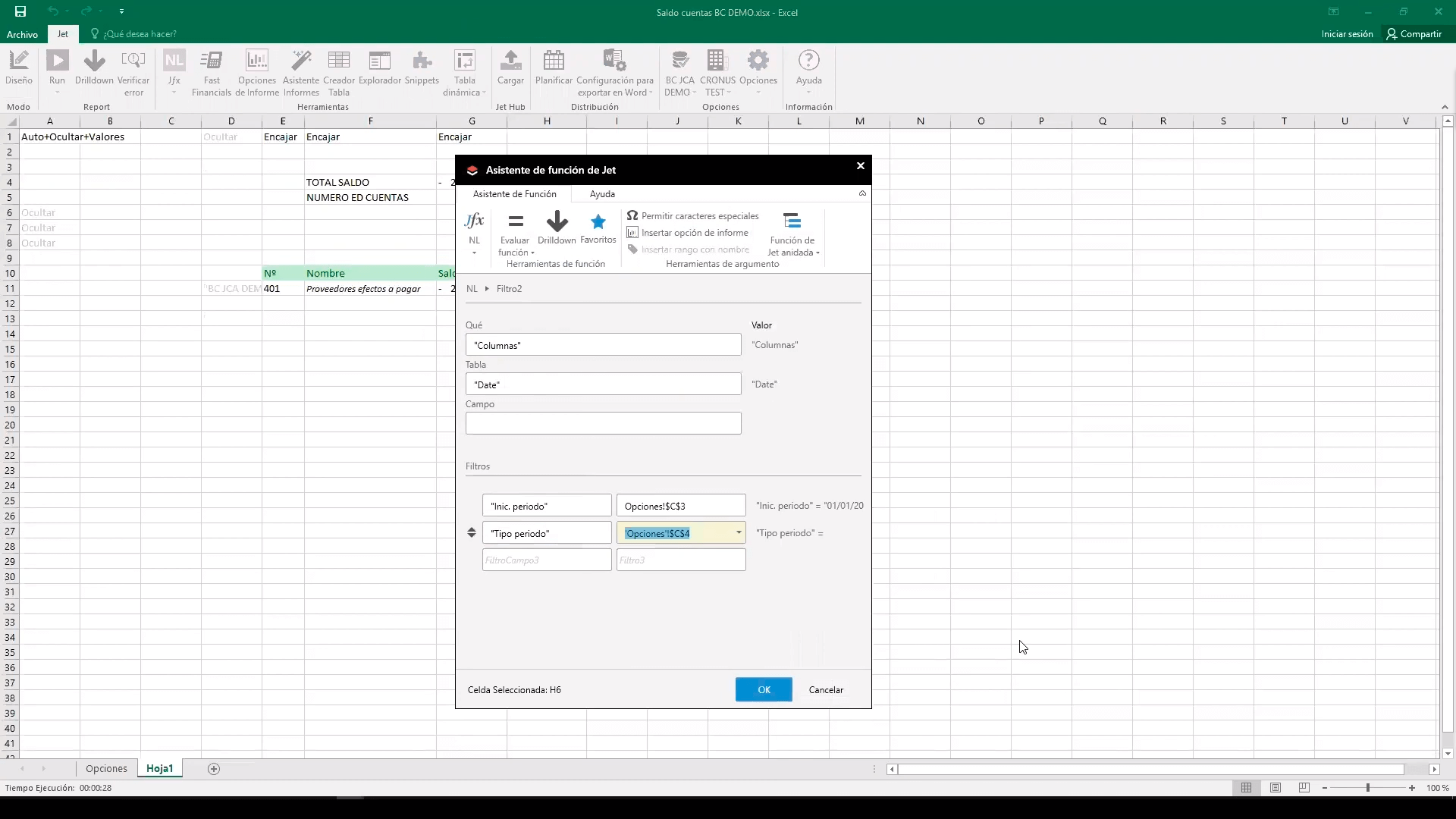Open the Opciones sheet tab

[106, 768]
